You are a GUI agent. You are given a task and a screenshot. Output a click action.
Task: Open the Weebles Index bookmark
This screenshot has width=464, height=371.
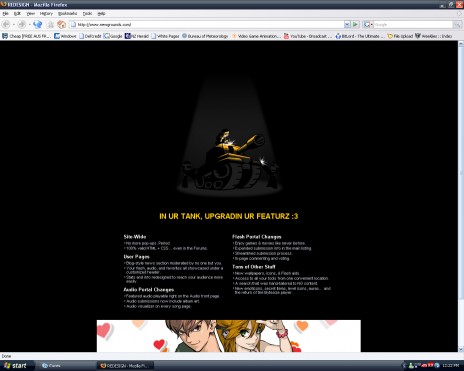point(434,36)
